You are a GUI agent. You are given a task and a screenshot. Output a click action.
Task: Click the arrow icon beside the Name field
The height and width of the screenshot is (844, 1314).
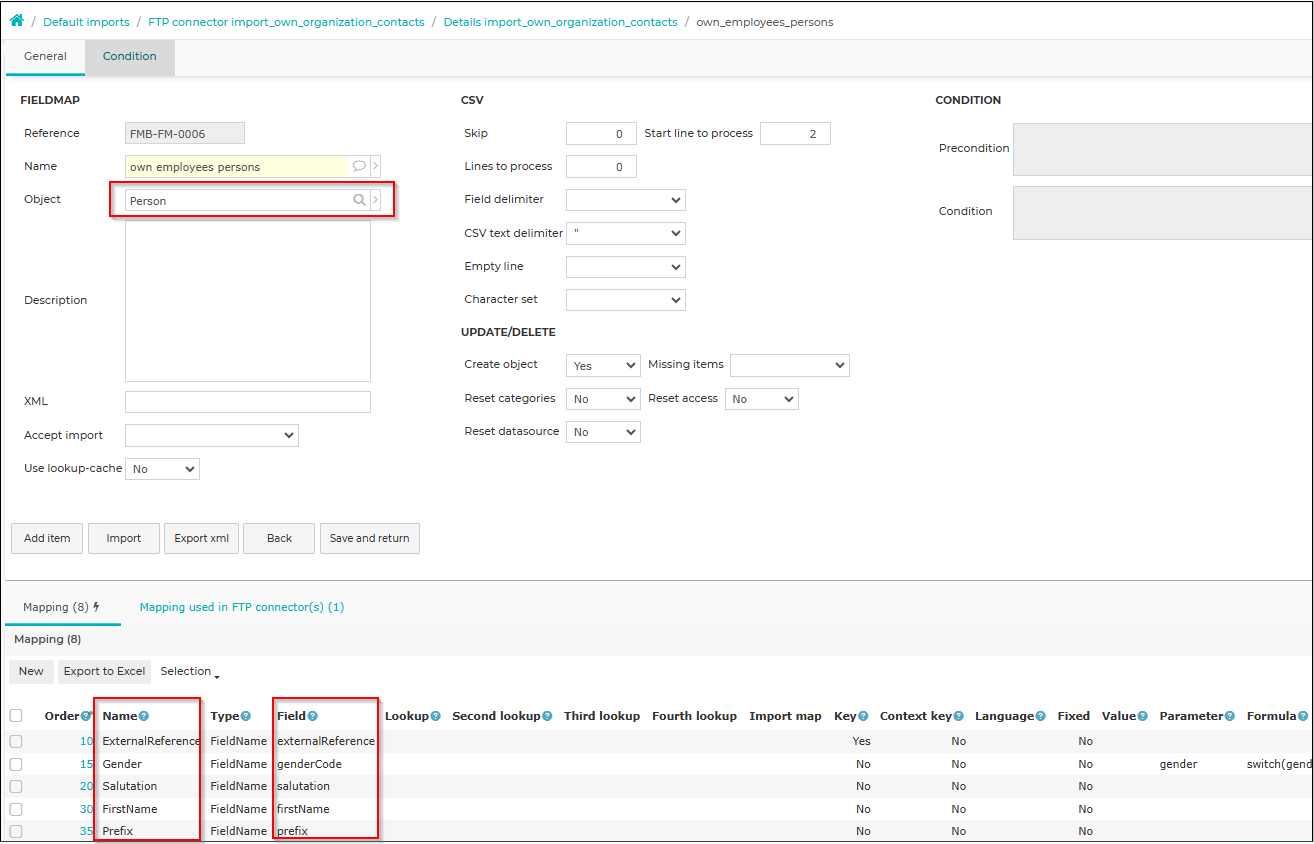[375, 167]
